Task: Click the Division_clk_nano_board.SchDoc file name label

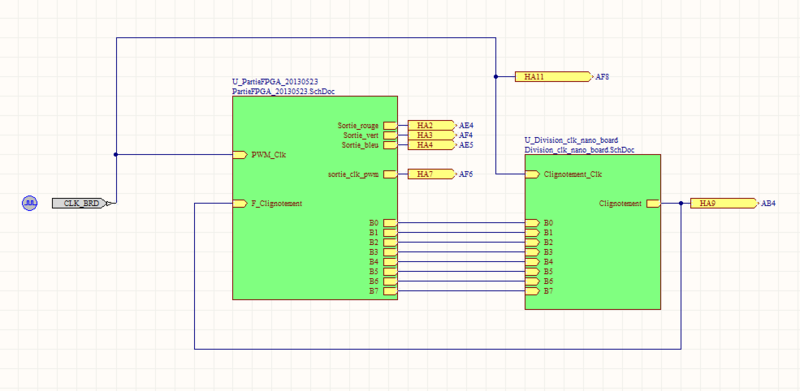Action: click(x=579, y=150)
